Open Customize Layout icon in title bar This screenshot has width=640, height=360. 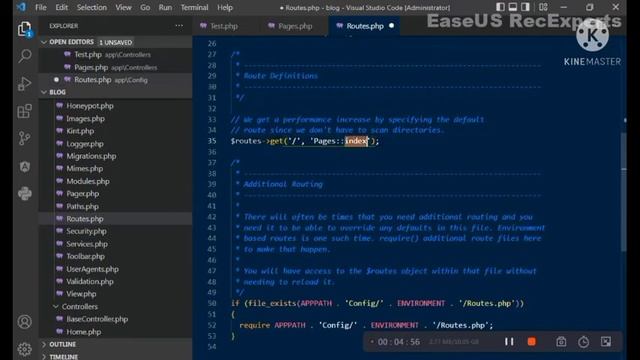click(543, 7)
